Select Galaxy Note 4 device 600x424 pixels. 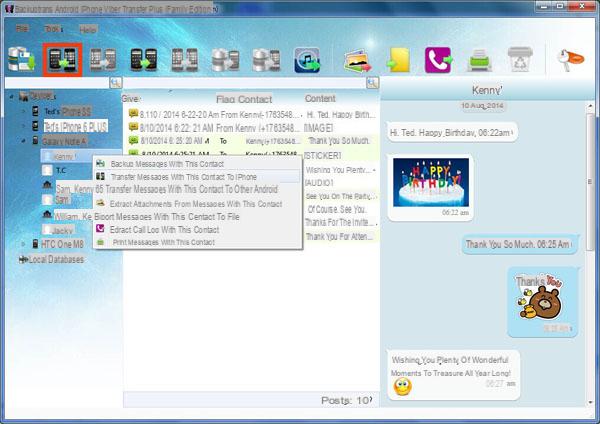pos(64,142)
